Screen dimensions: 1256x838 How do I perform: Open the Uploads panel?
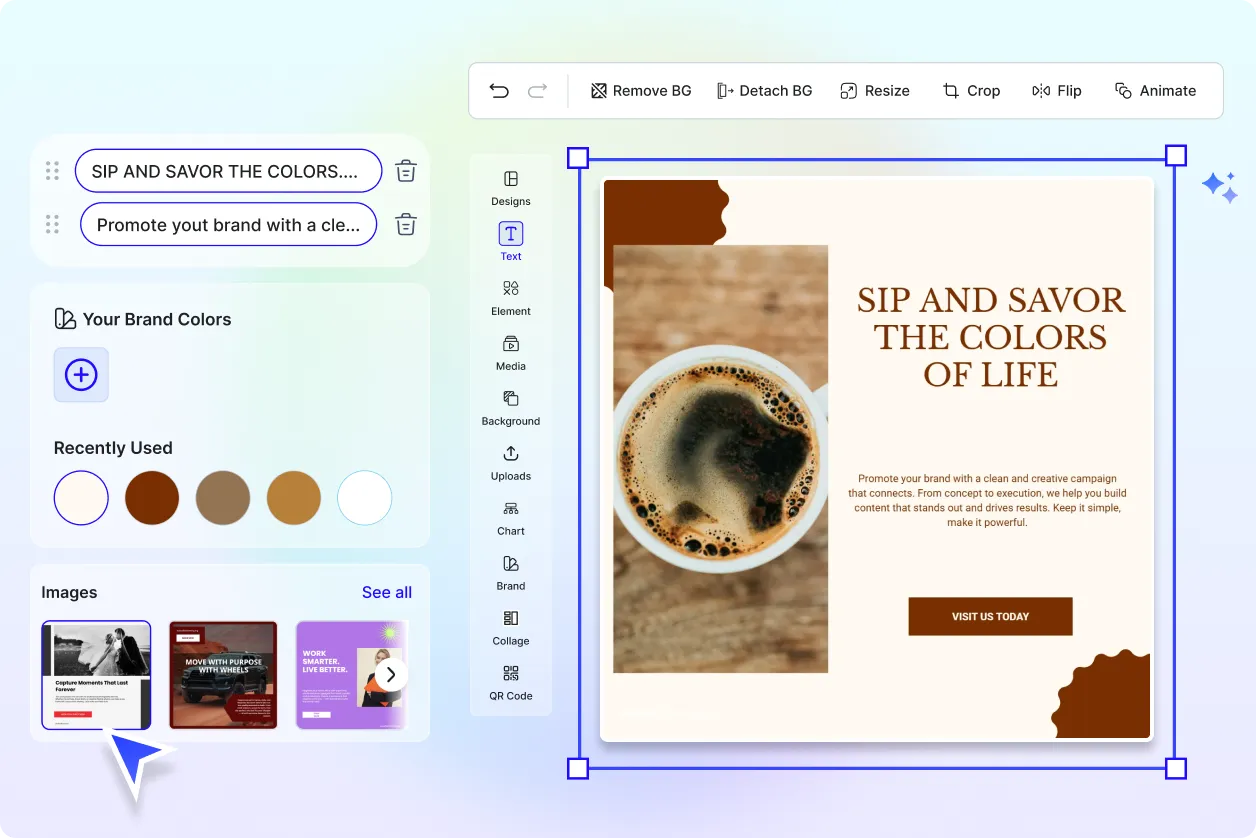510,465
